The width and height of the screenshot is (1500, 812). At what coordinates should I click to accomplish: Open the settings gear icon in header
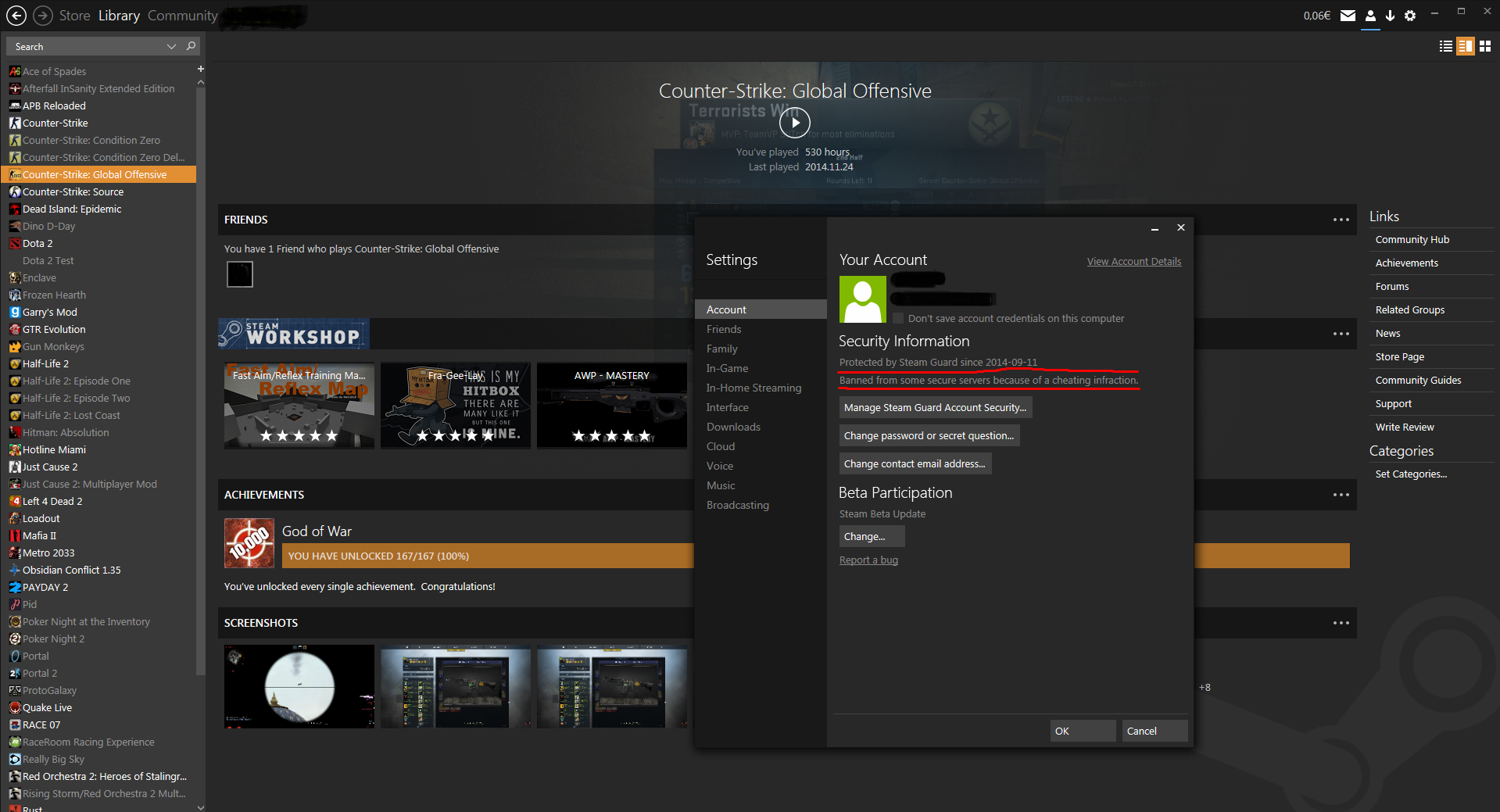[1410, 16]
